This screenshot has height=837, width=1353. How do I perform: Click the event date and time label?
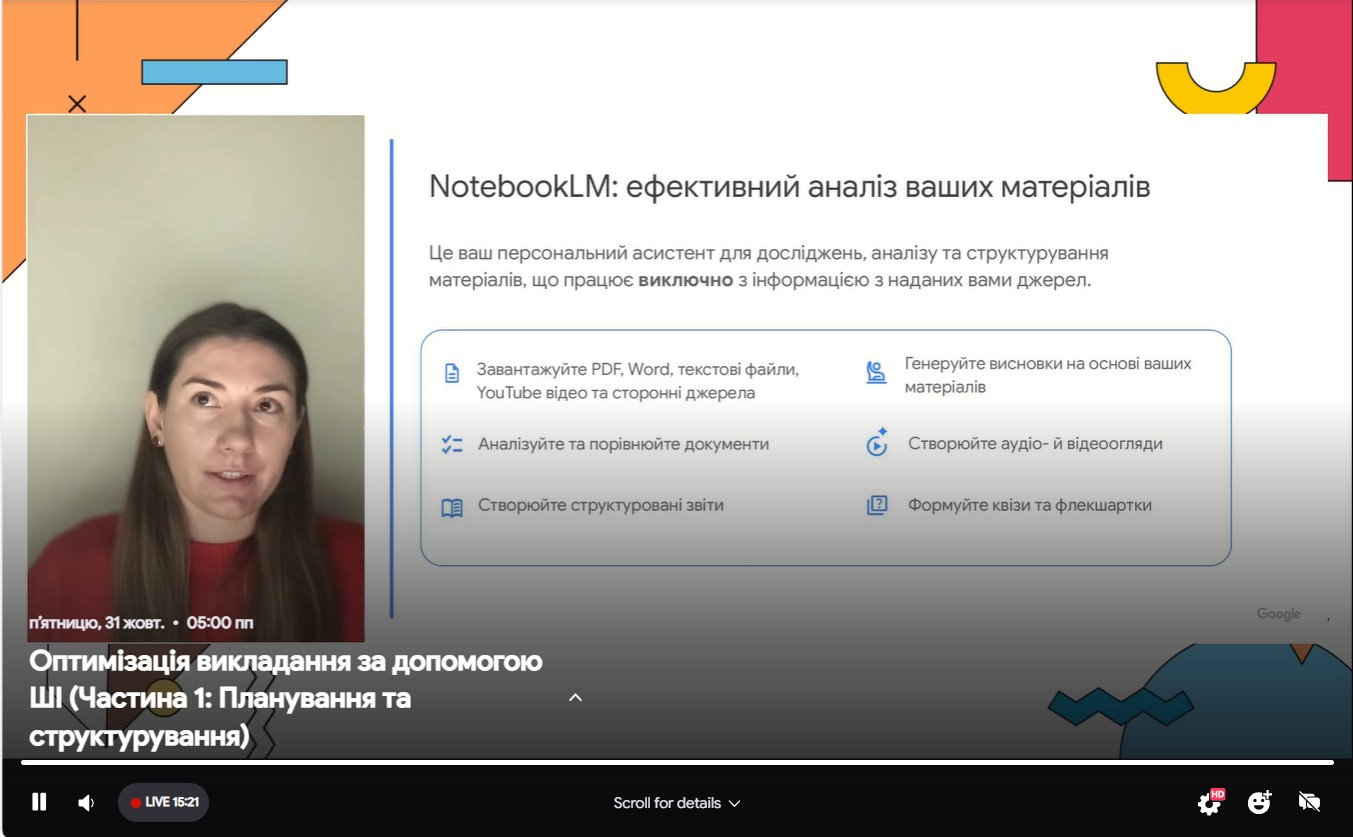pyautogui.click(x=141, y=622)
